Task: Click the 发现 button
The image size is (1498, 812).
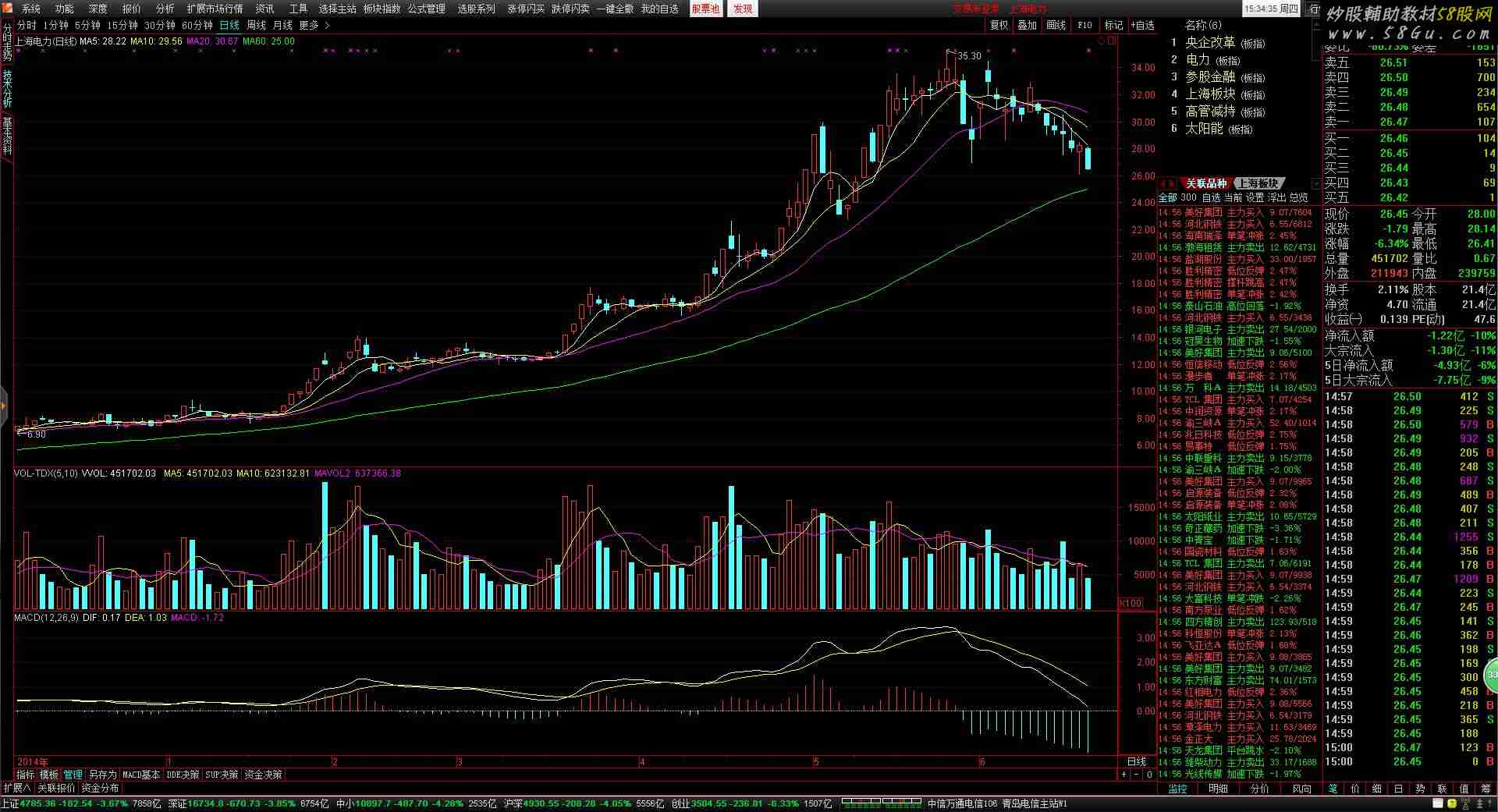Action: click(x=743, y=9)
